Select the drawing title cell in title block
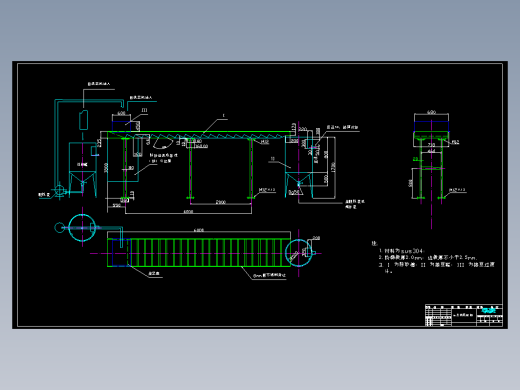 point(464,315)
